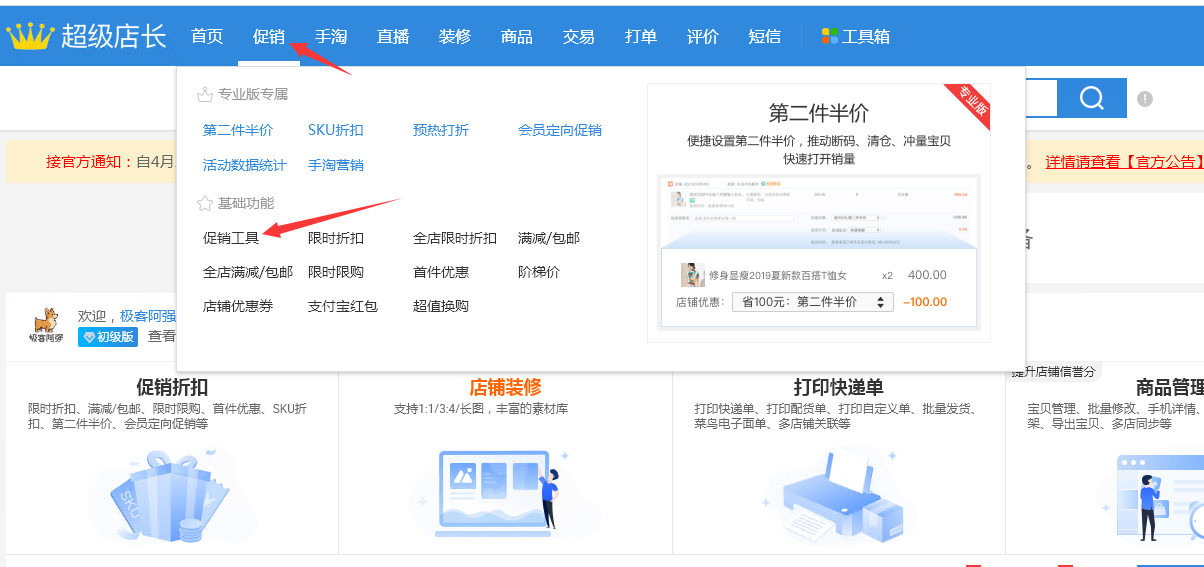The image size is (1204, 567).
Task: Click the 专业版专属 section heading
Action: click(253, 94)
